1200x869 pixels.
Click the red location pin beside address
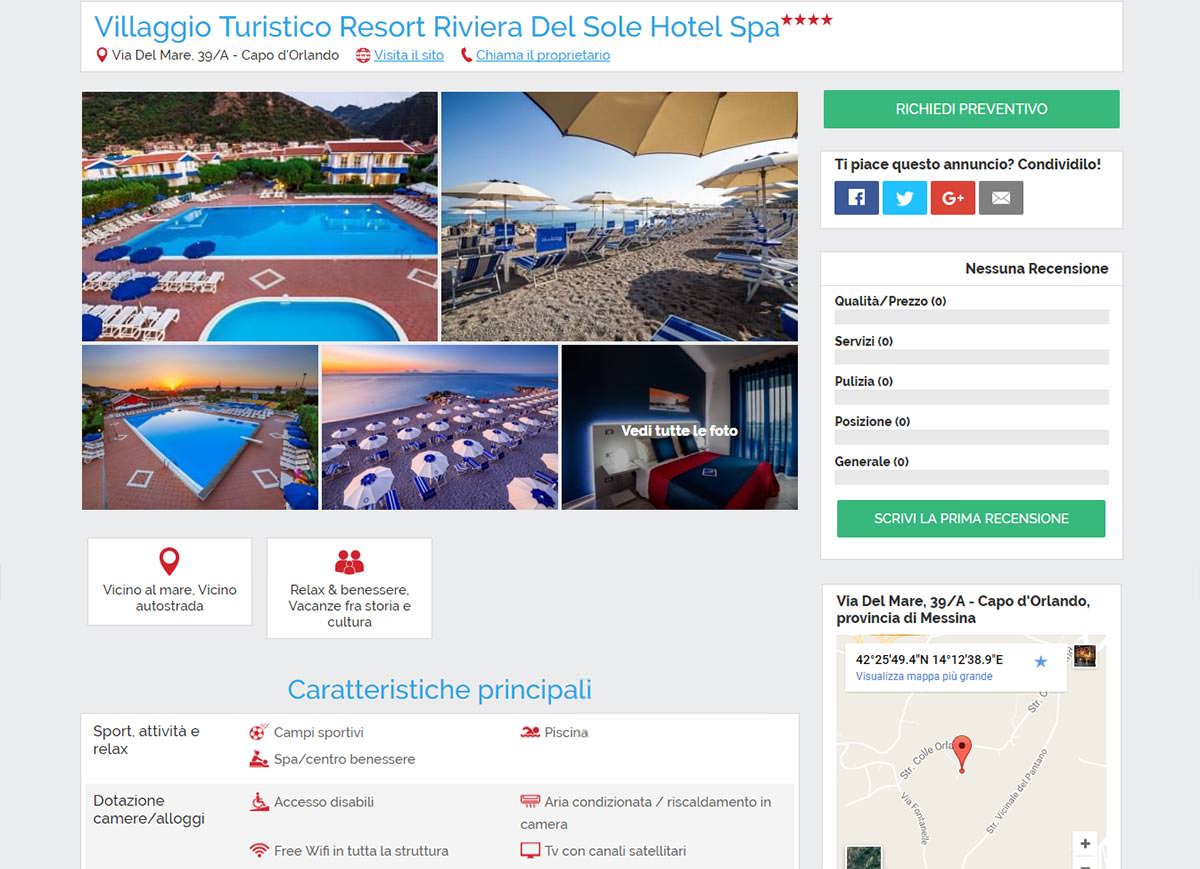coord(101,55)
